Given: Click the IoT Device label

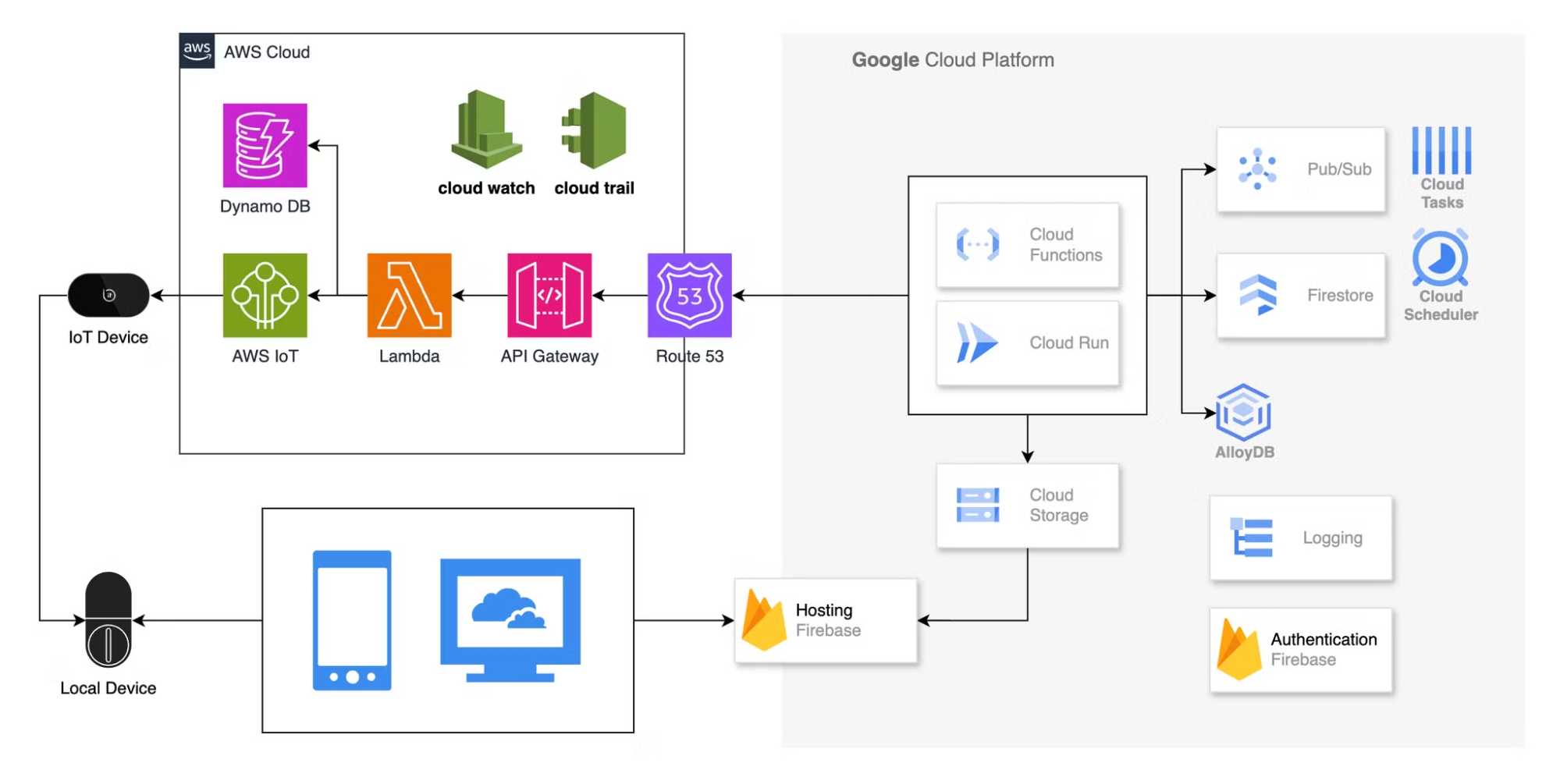Looking at the screenshot, I should coord(108,337).
